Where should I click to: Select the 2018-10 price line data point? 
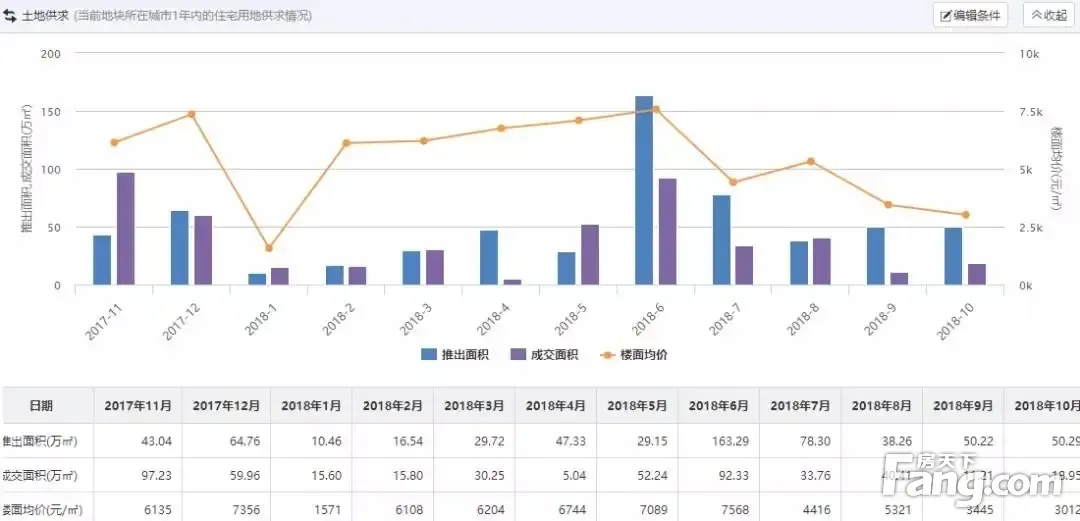(x=965, y=215)
